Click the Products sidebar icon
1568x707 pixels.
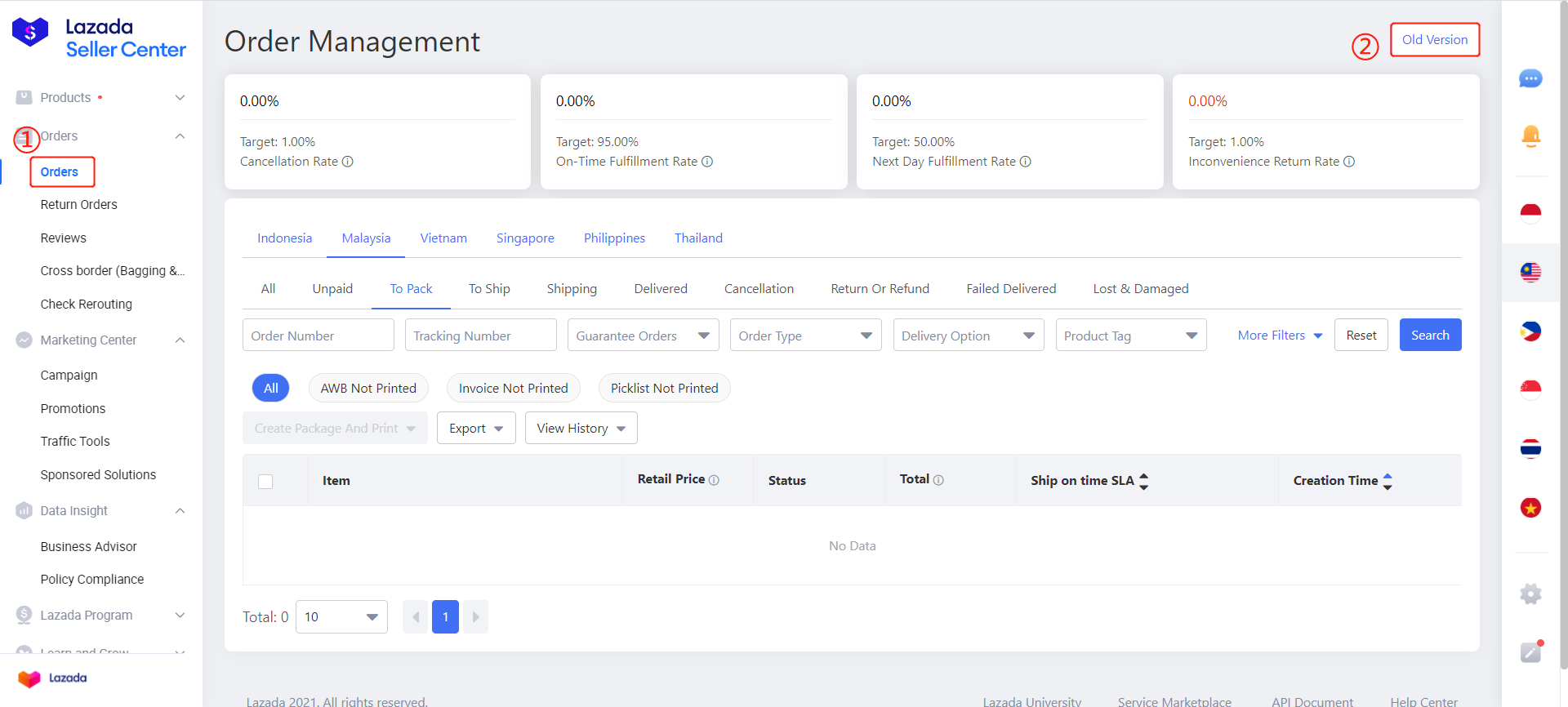pyautogui.click(x=24, y=97)
